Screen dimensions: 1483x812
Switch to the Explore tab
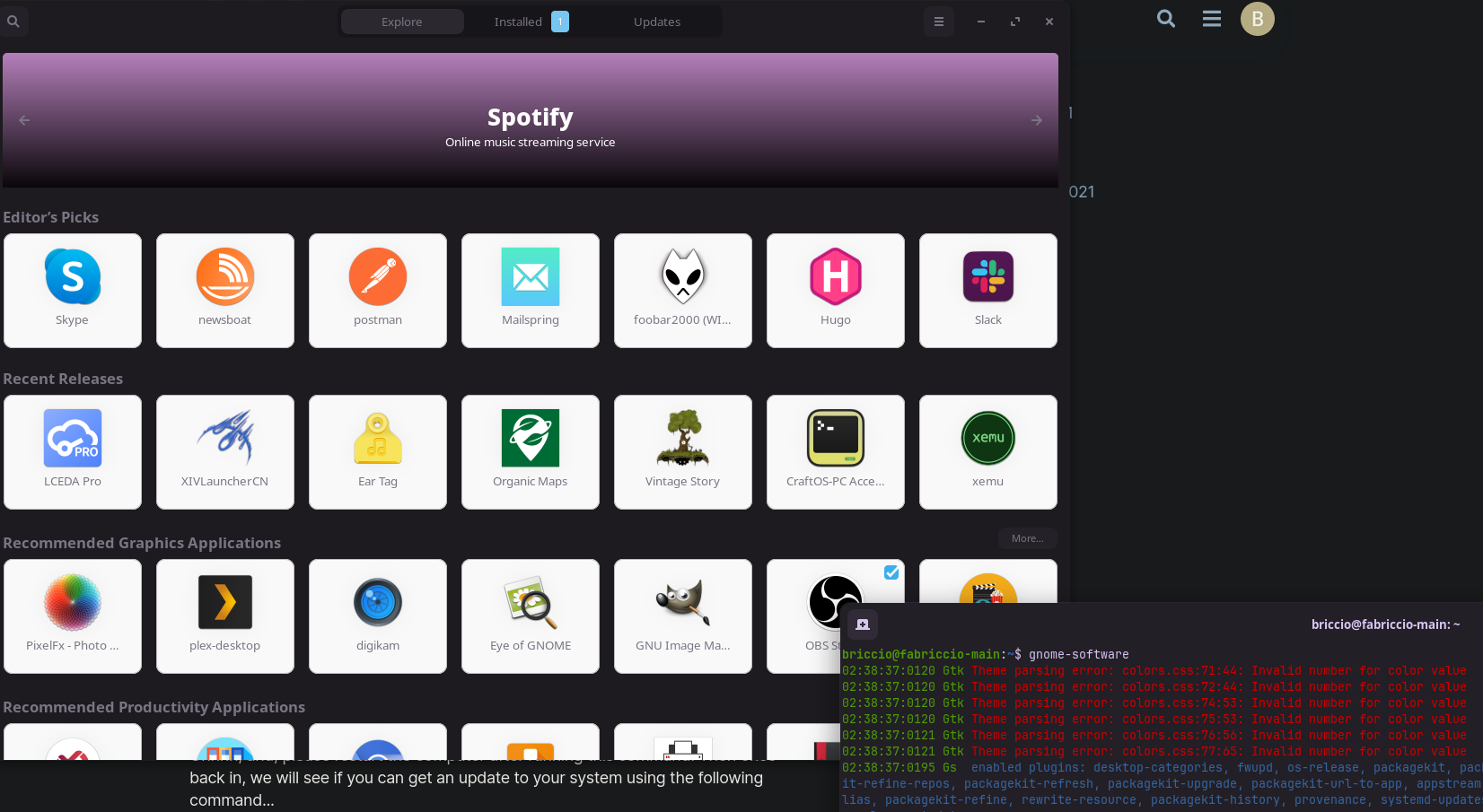point(402,22)
